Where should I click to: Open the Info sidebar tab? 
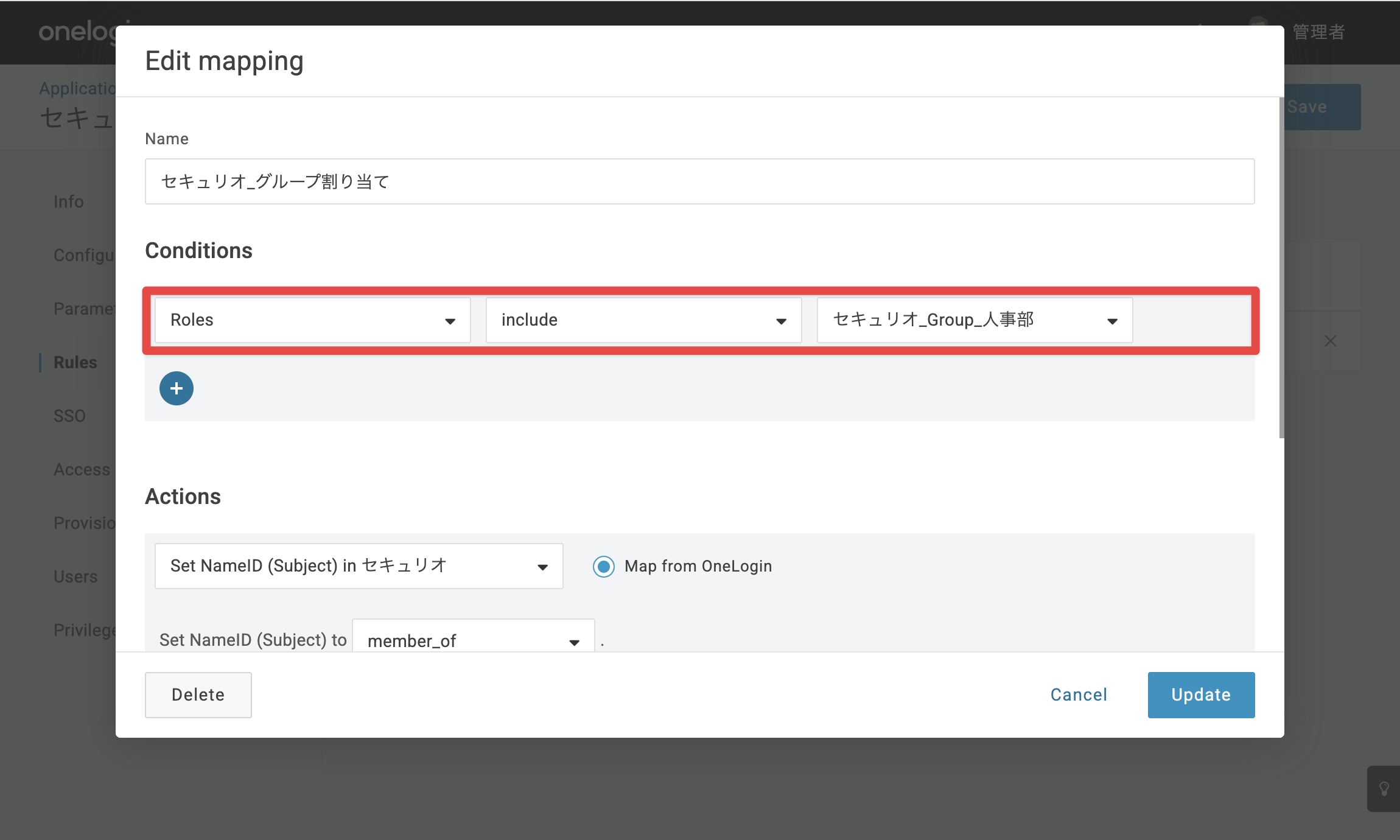tap(69, 201)
